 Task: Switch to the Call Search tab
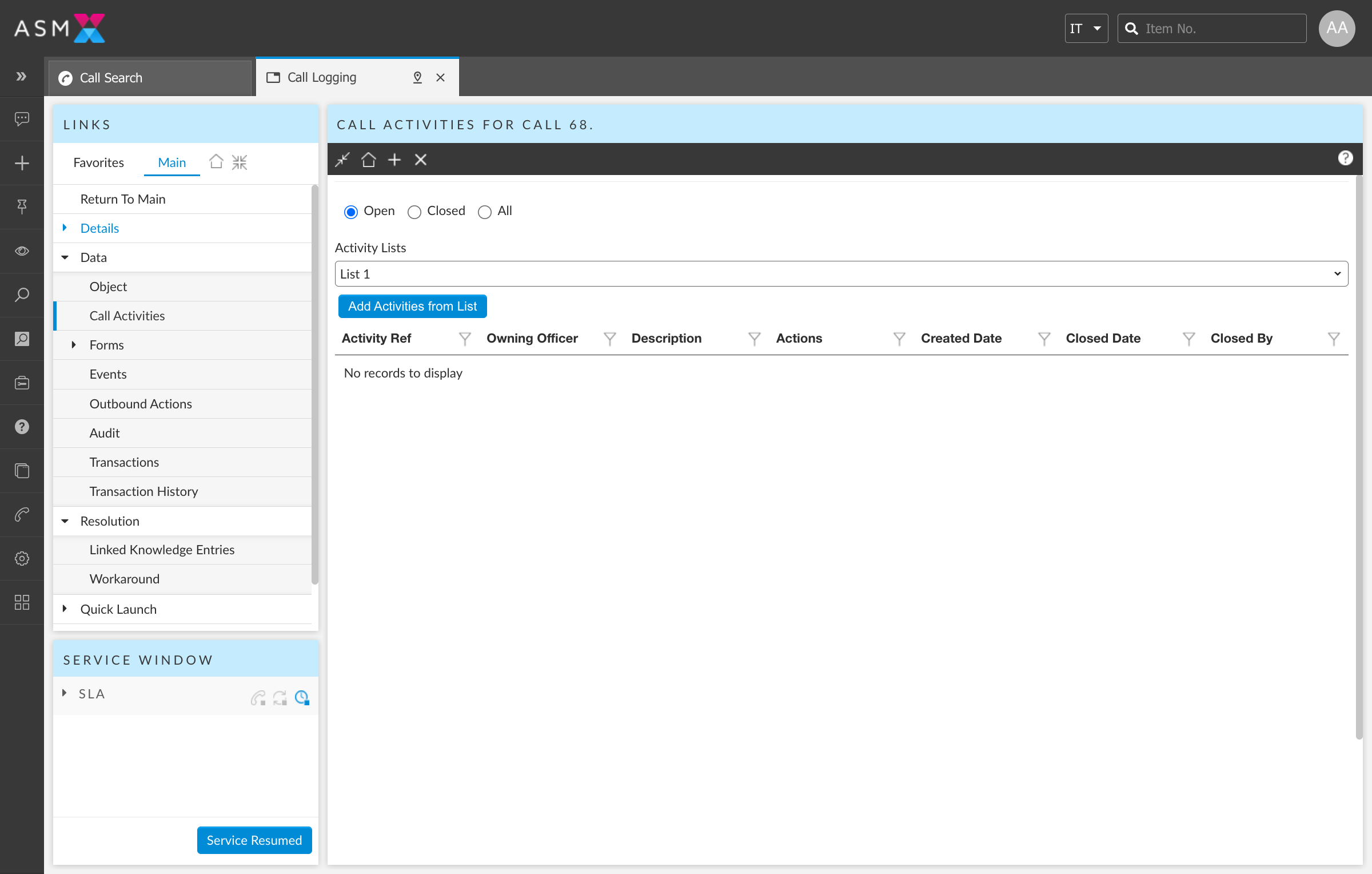coord(150,78)
